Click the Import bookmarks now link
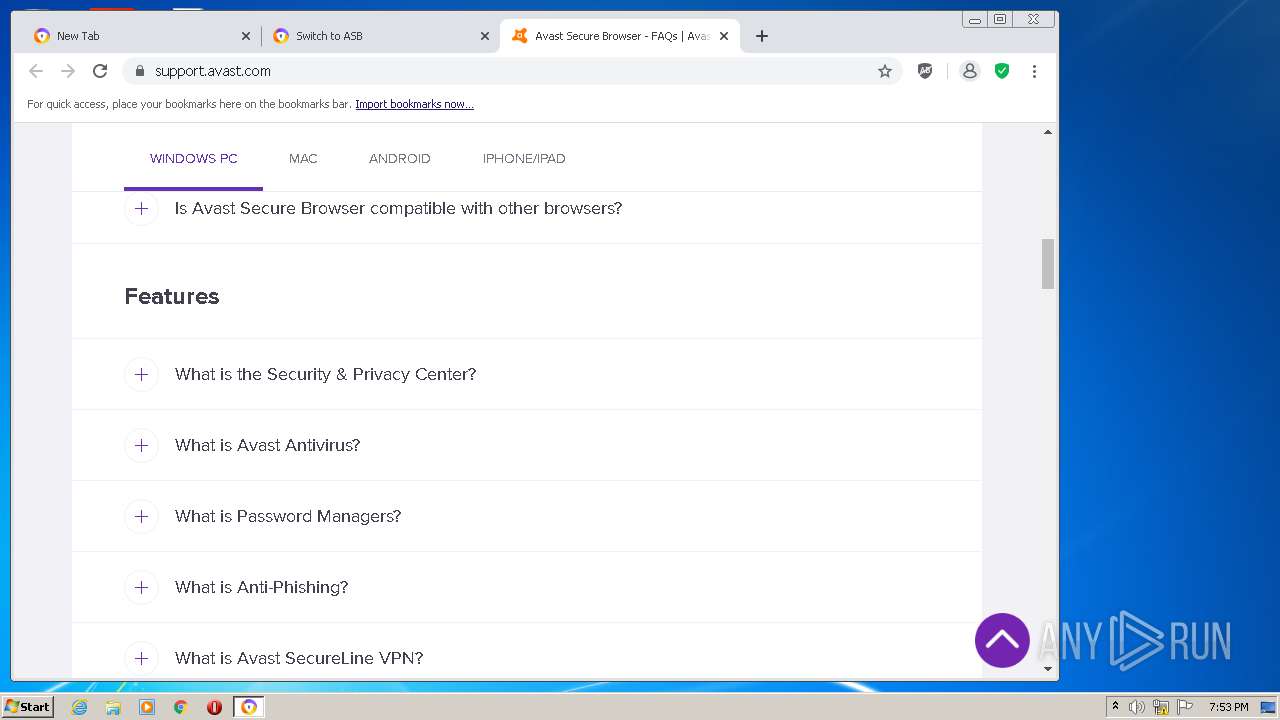Image resolution: width=1280 pixels, height=720 pixels. (414, 104)
